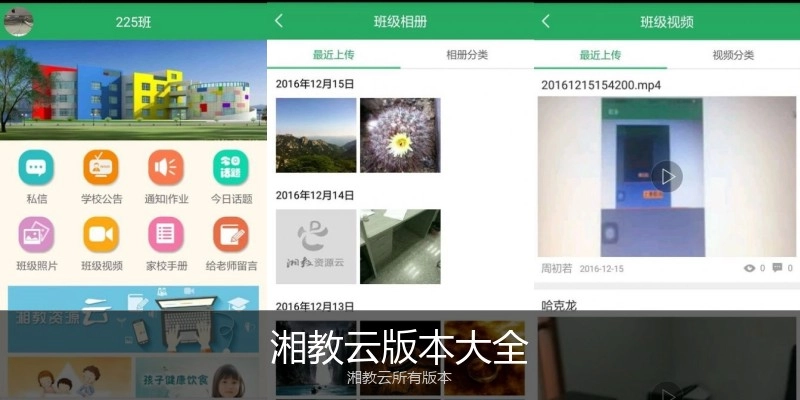
Task: Click the 2016-12-15 upload date text
Action: [x=602, y=269]
